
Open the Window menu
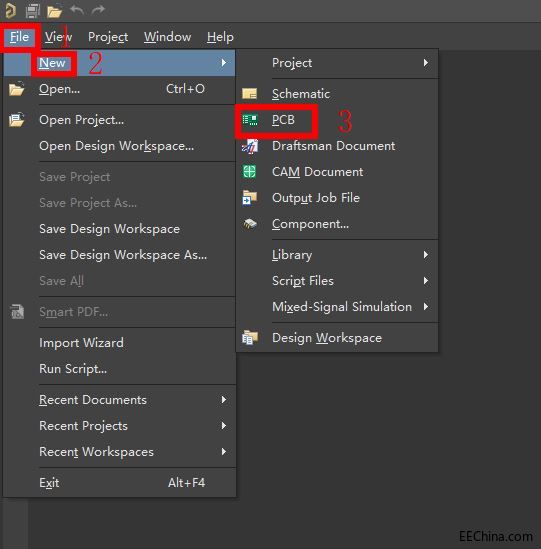coord(167,37)
